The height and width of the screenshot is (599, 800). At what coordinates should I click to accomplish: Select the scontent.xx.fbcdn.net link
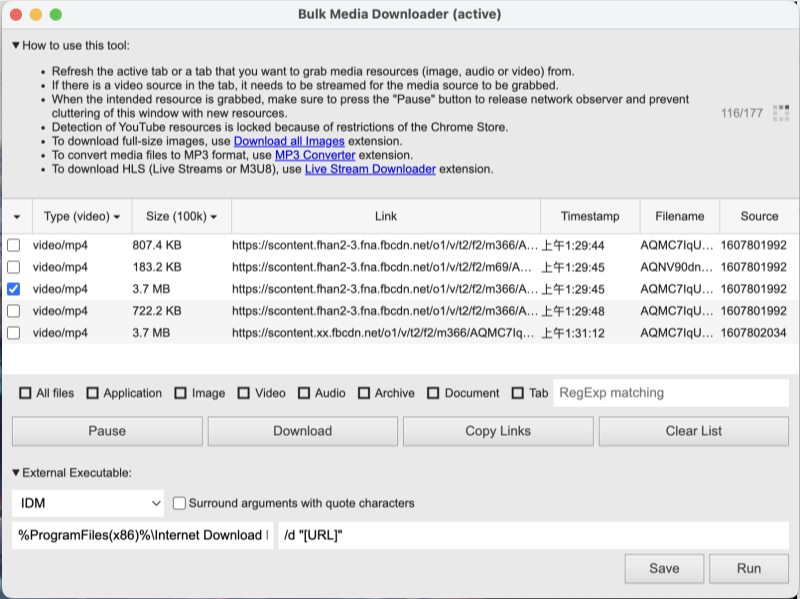click(383, 333)
